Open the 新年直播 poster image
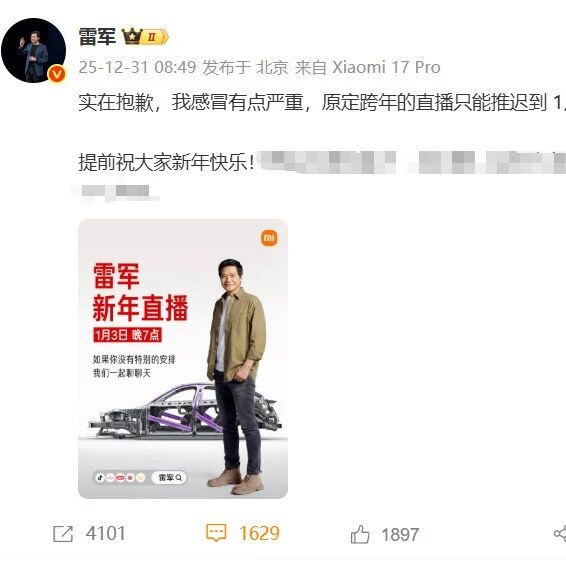 point(183,359)
